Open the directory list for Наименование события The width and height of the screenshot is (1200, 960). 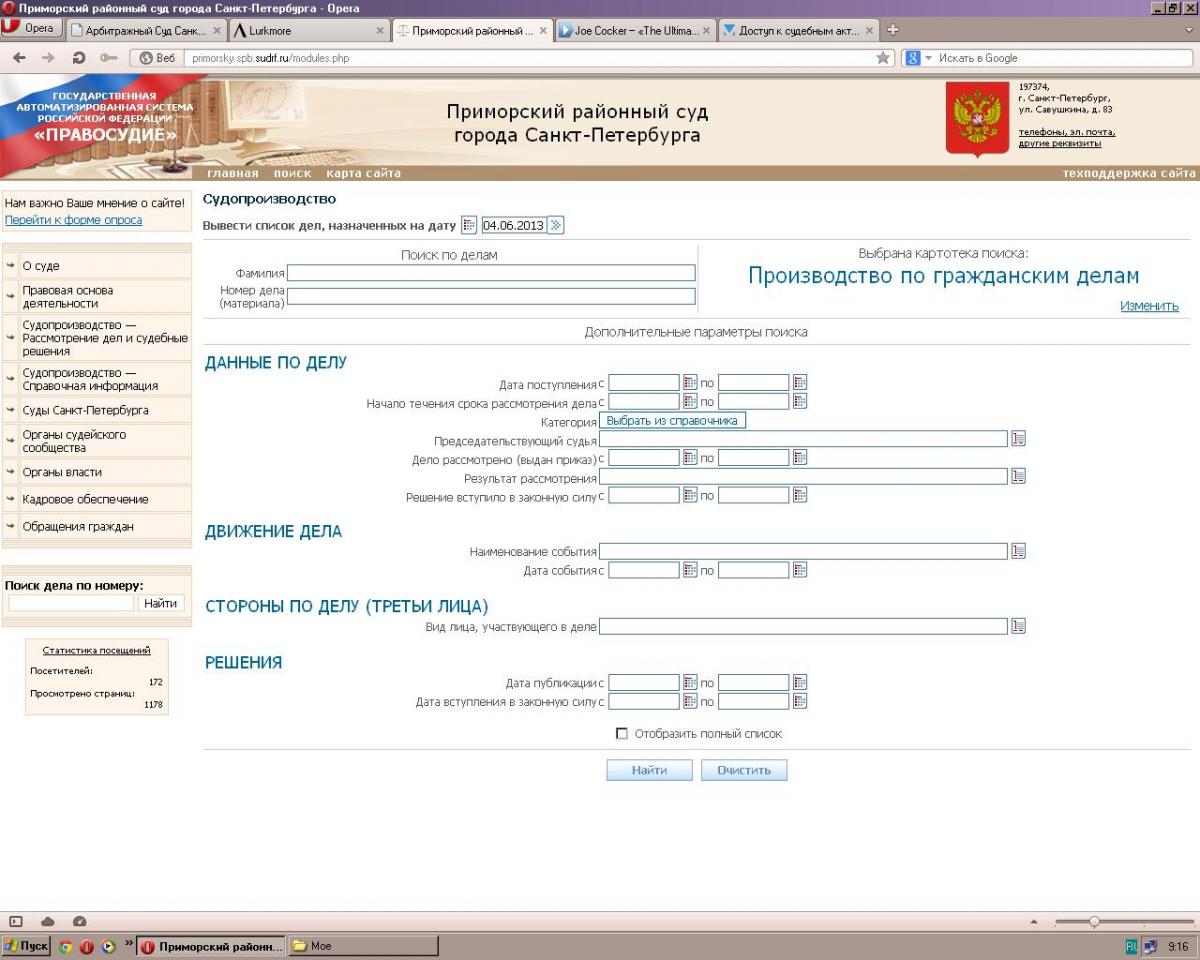point(1019,551)
